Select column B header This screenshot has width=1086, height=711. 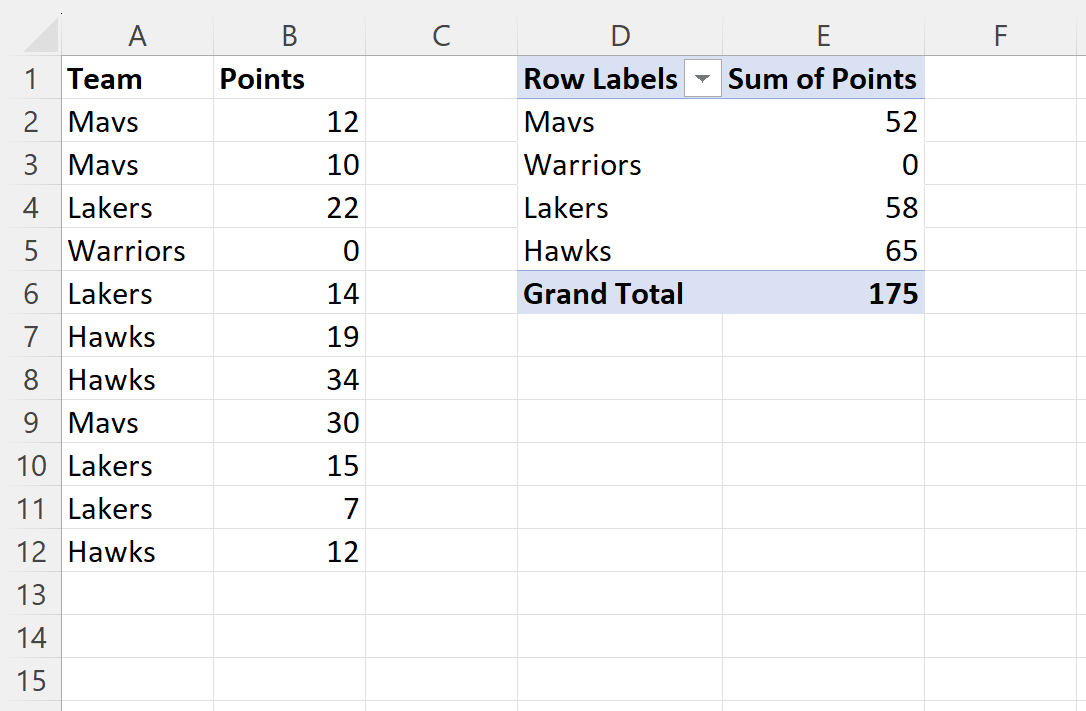(x=290, y=35)
